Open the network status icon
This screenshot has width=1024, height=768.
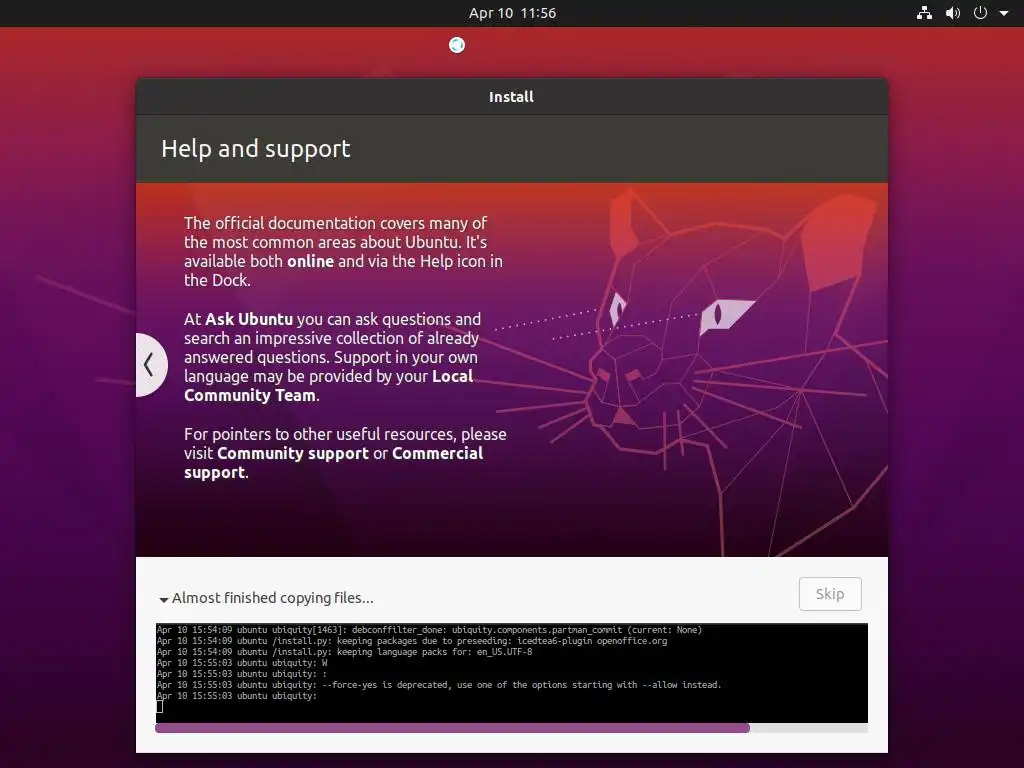(924, 12)
